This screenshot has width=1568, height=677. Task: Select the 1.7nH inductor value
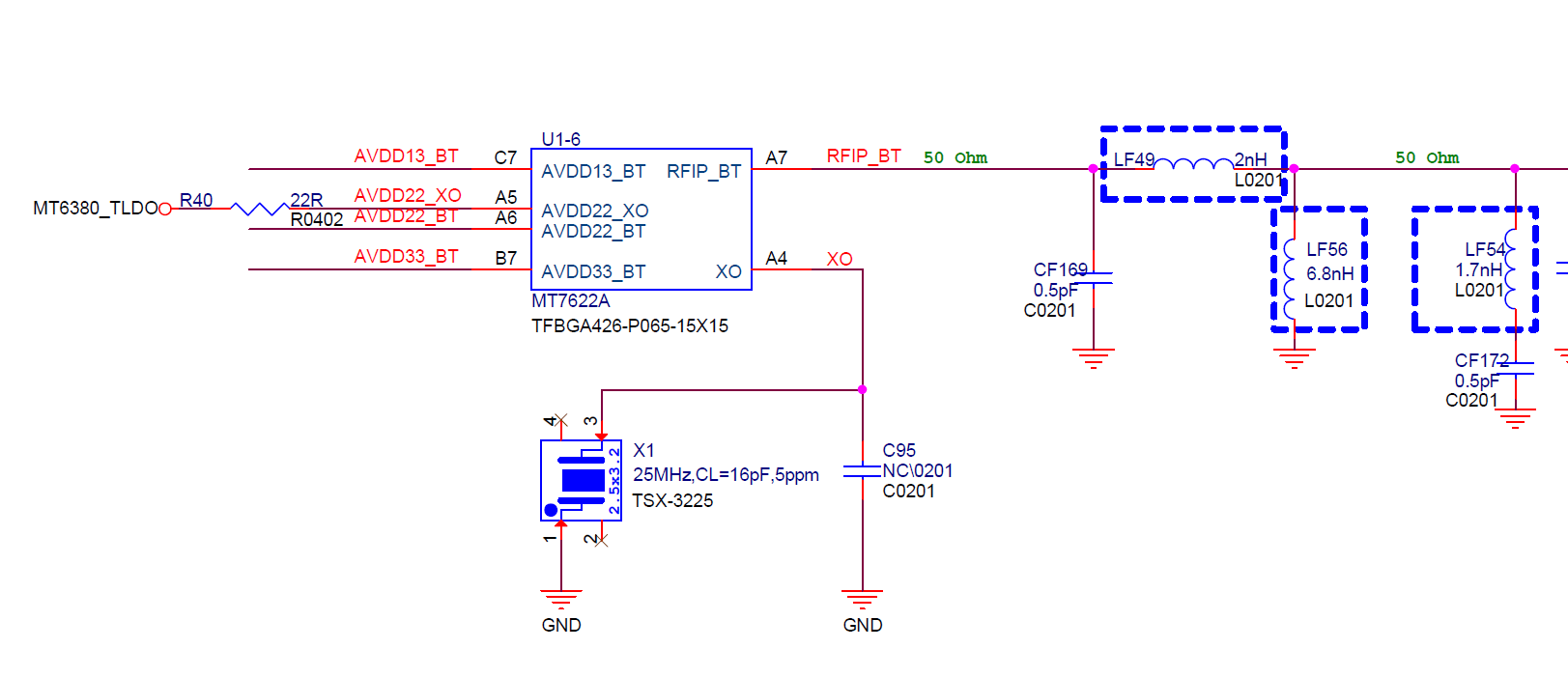pyautogui.click(x=1479, y=269)
